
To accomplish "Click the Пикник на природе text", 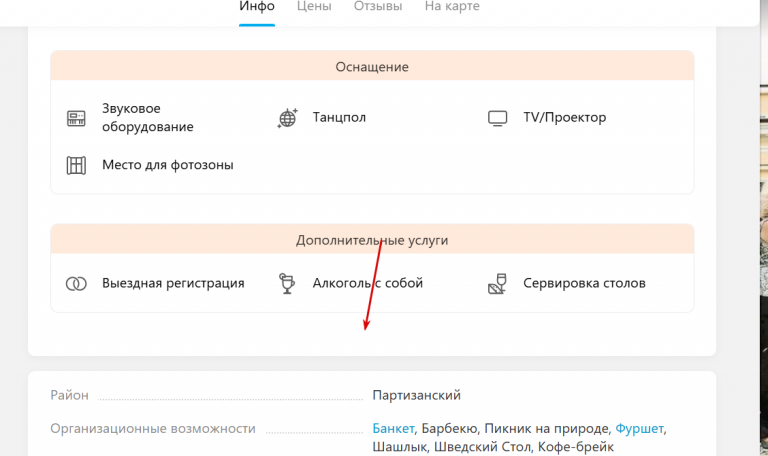I will (547, 429).
